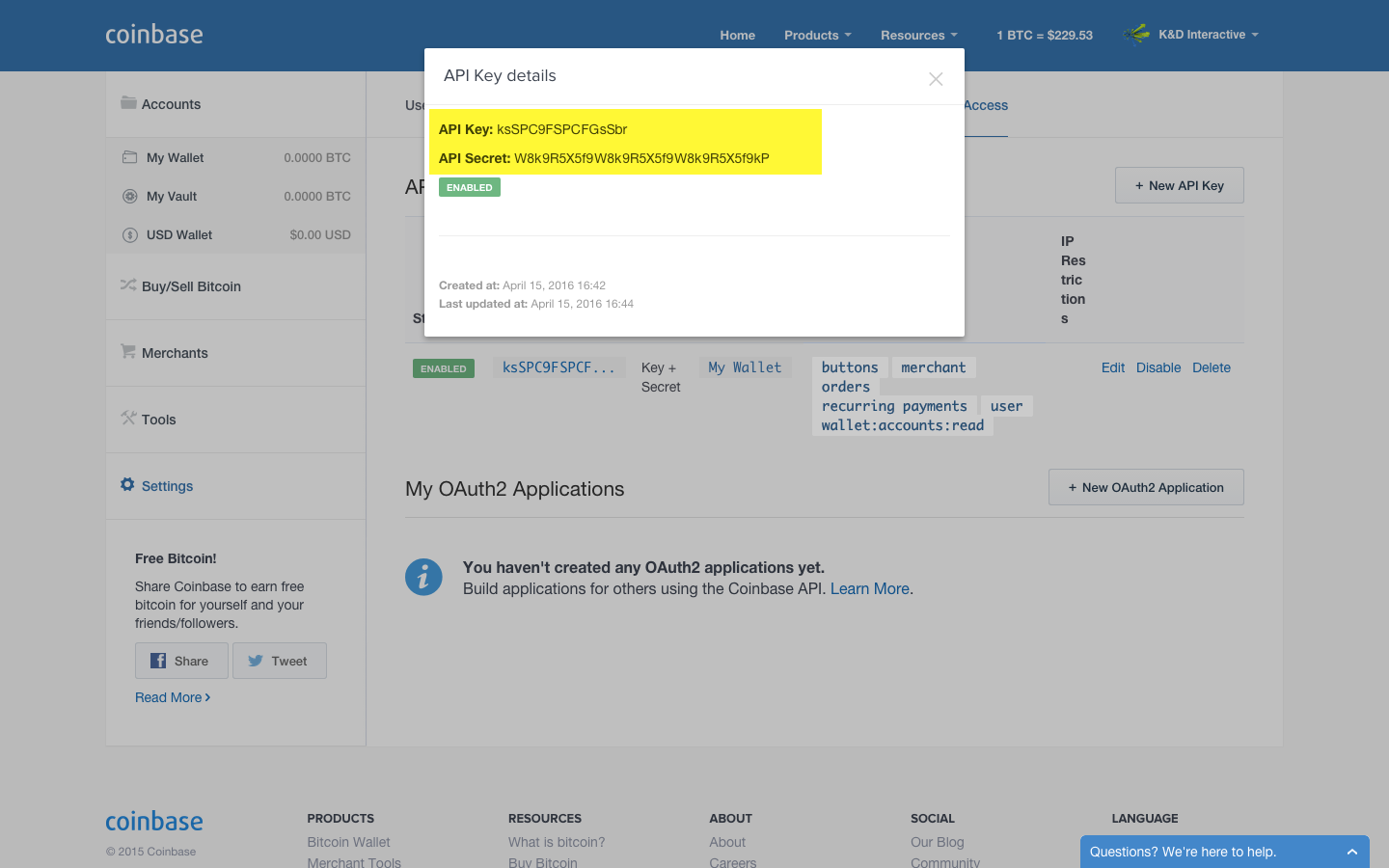The image size is (1389, 868).
Task: Click the blue info icon under OAuth2 Applications
Action: tap(423, 578)
